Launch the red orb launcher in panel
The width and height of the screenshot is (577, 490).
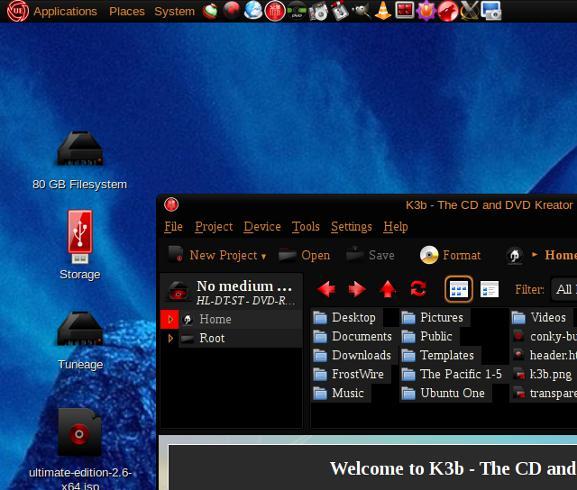[x=232, y=10]
